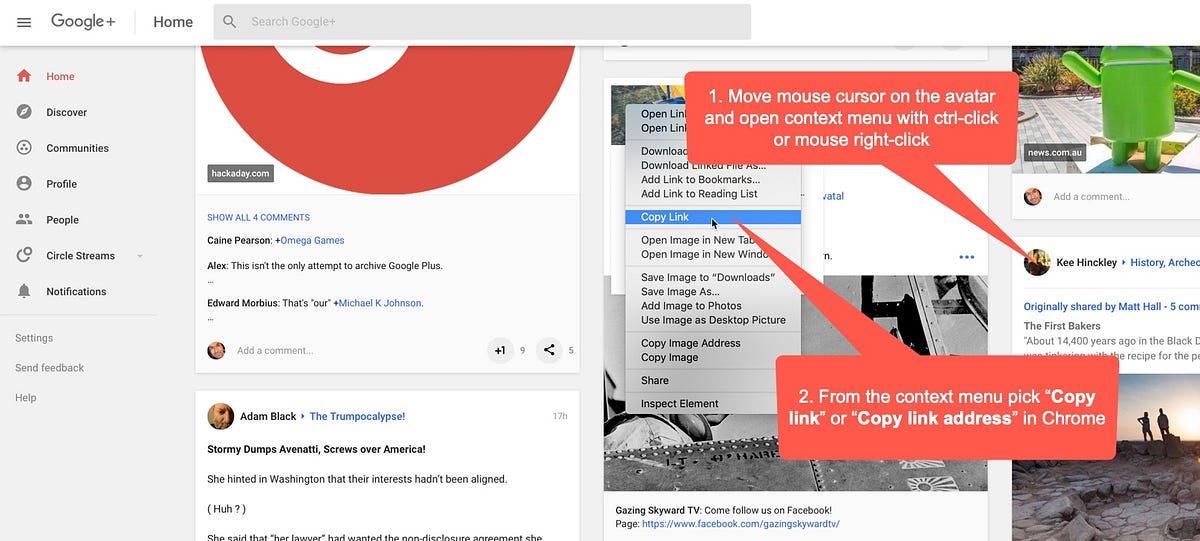
Task: Open the Omega Games mention link
Action: tap(312, 241)
